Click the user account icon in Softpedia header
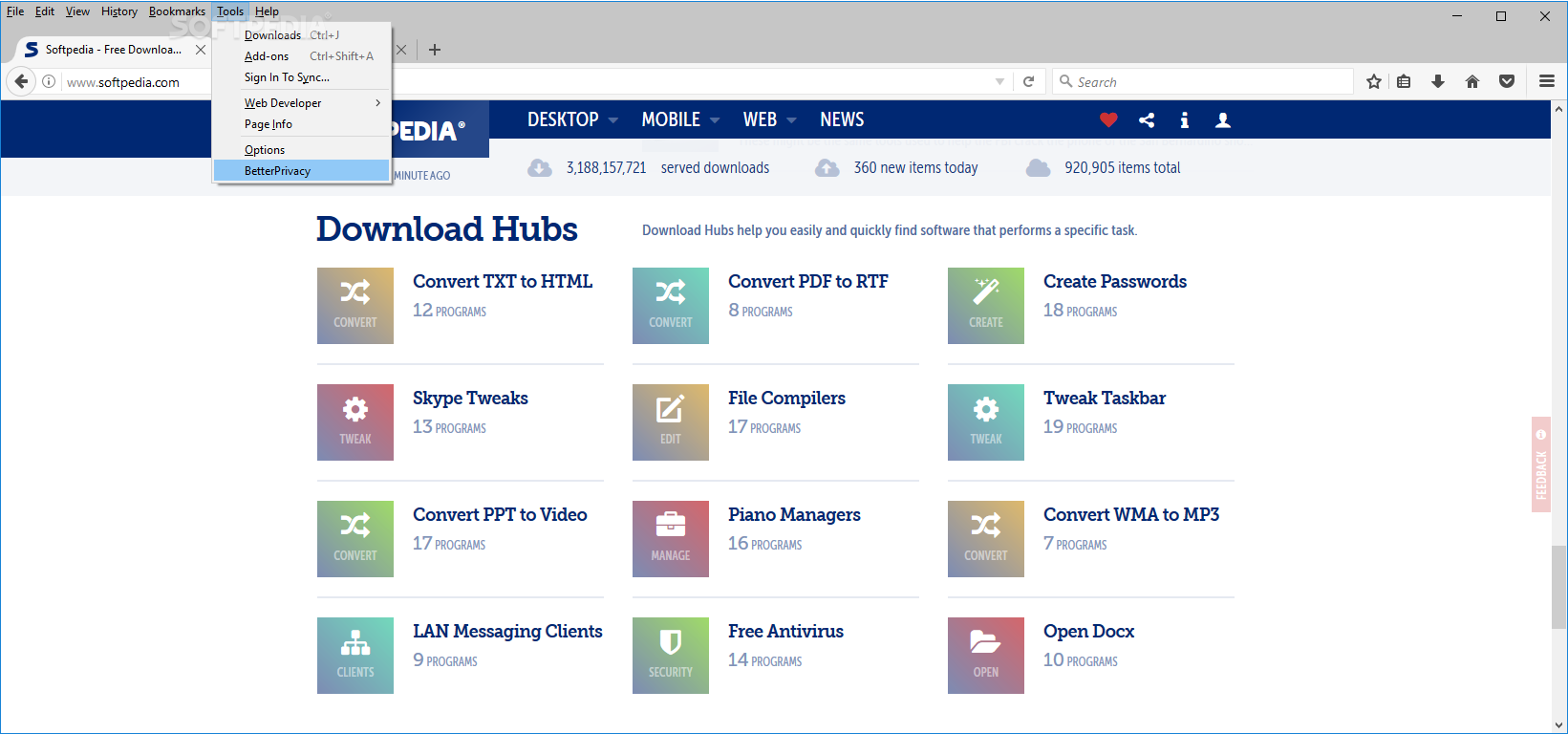The width and height of the screenshot is (1568, 734). click(1223, 120)
